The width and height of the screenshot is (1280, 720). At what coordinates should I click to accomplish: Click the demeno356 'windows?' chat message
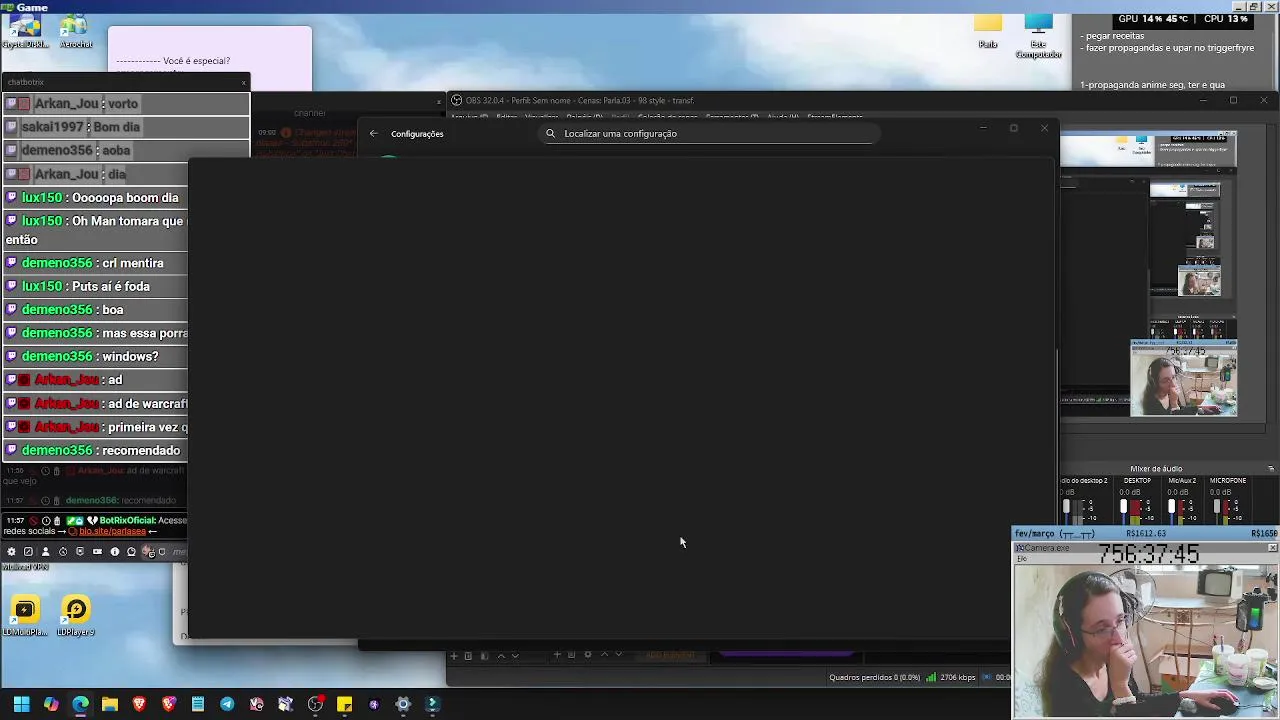click(x=96, y=356)
